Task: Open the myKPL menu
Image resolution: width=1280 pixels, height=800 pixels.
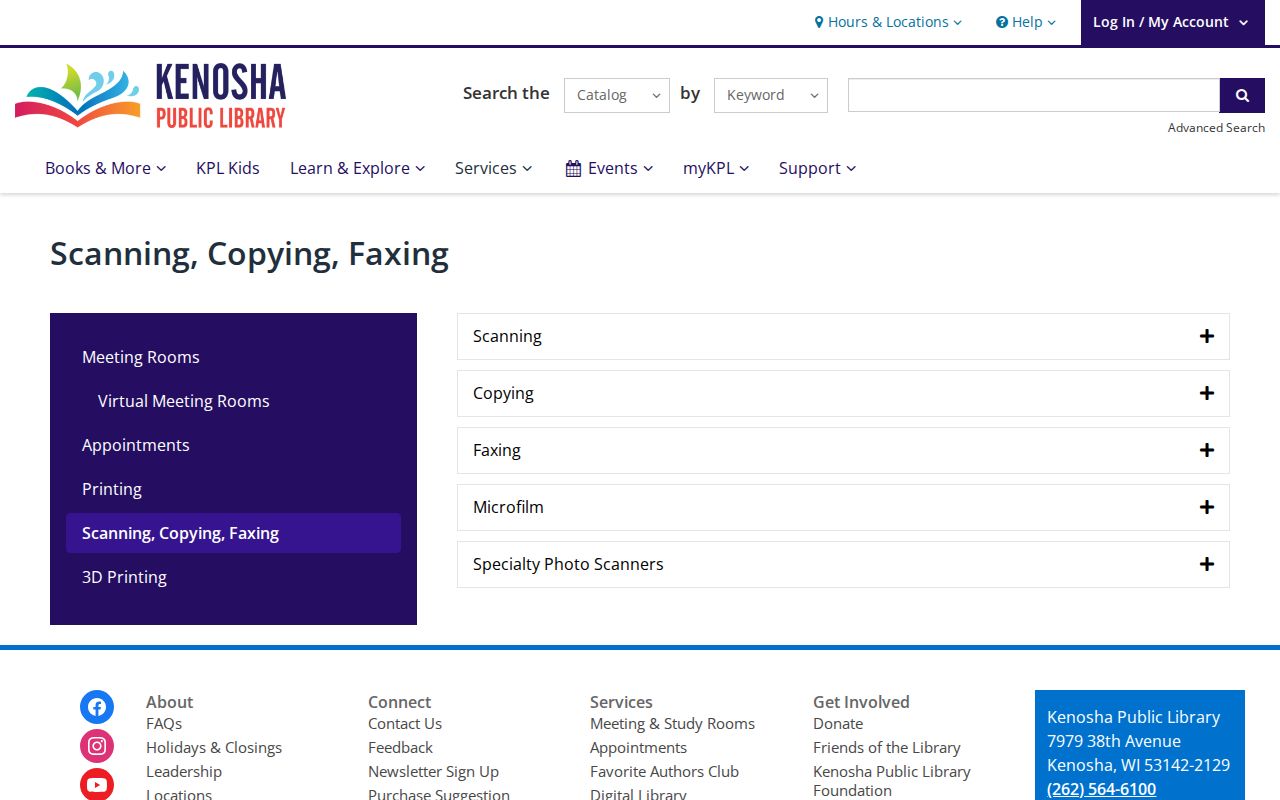Action: point(716,168)
